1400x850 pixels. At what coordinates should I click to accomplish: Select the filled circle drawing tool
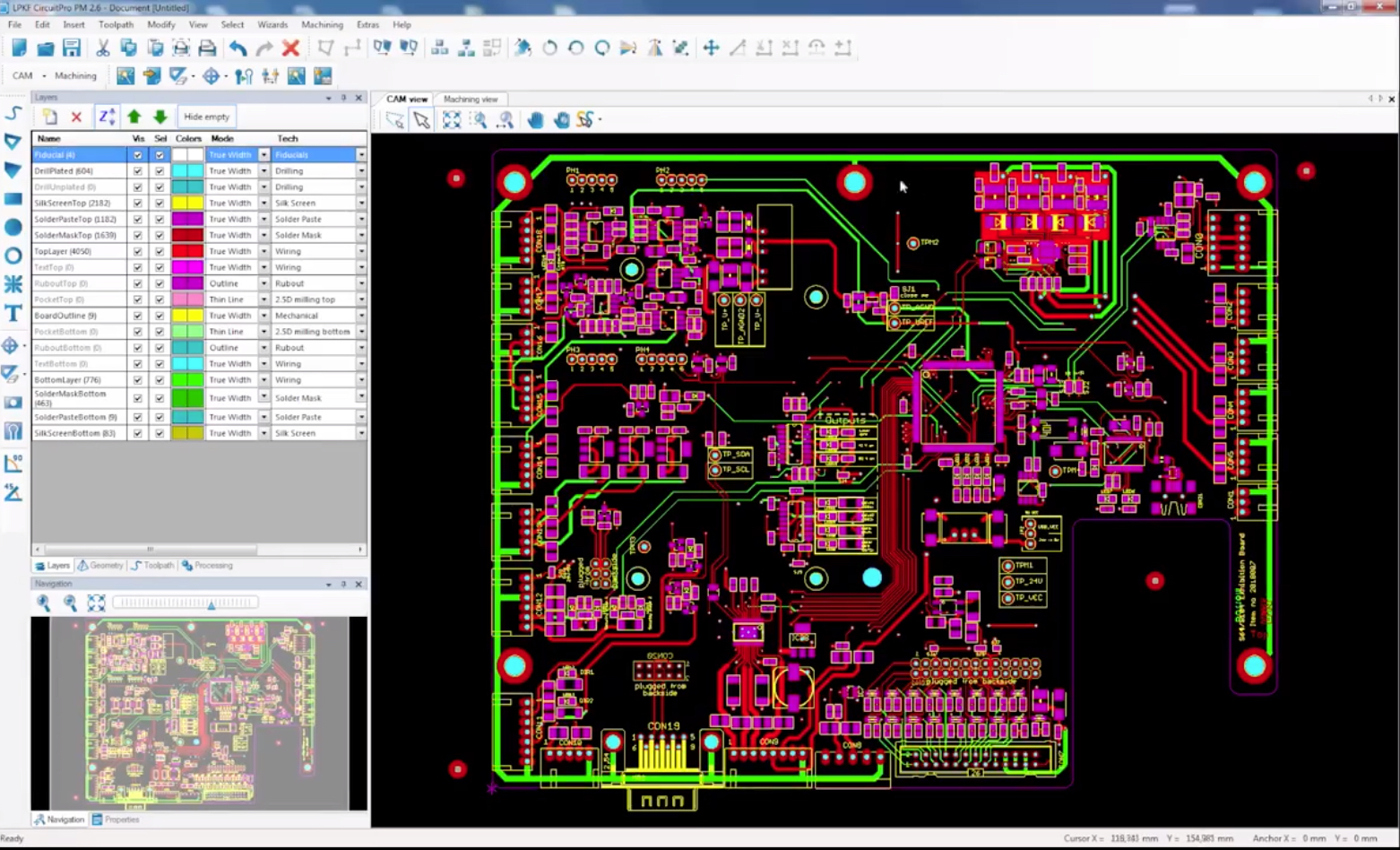coord(13,227)
